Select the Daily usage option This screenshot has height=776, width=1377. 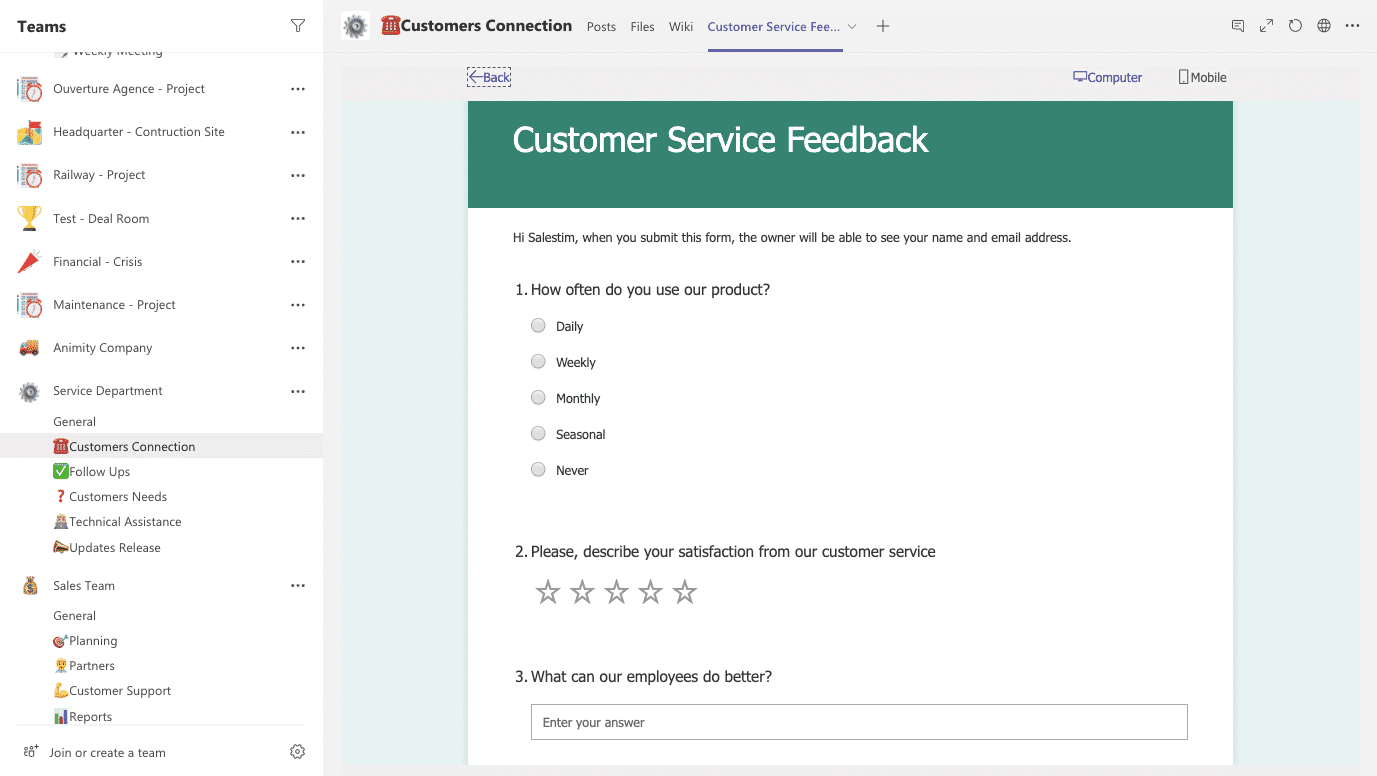pos(537,325)
